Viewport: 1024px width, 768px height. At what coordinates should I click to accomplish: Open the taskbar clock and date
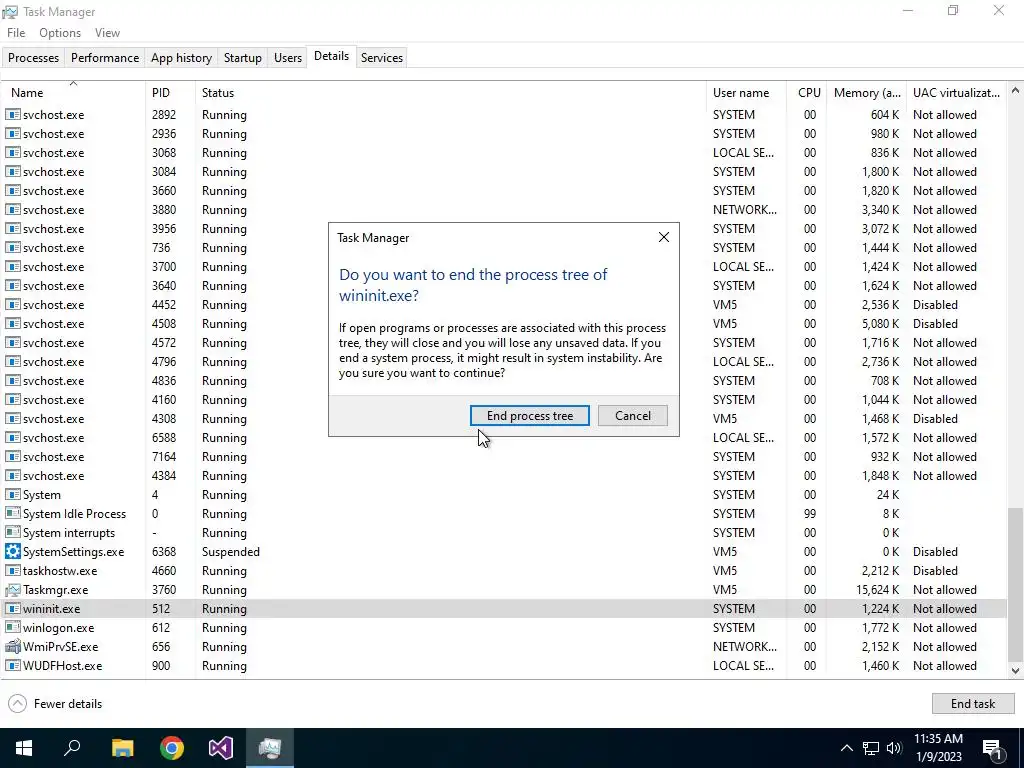click(x=938, y=748)
